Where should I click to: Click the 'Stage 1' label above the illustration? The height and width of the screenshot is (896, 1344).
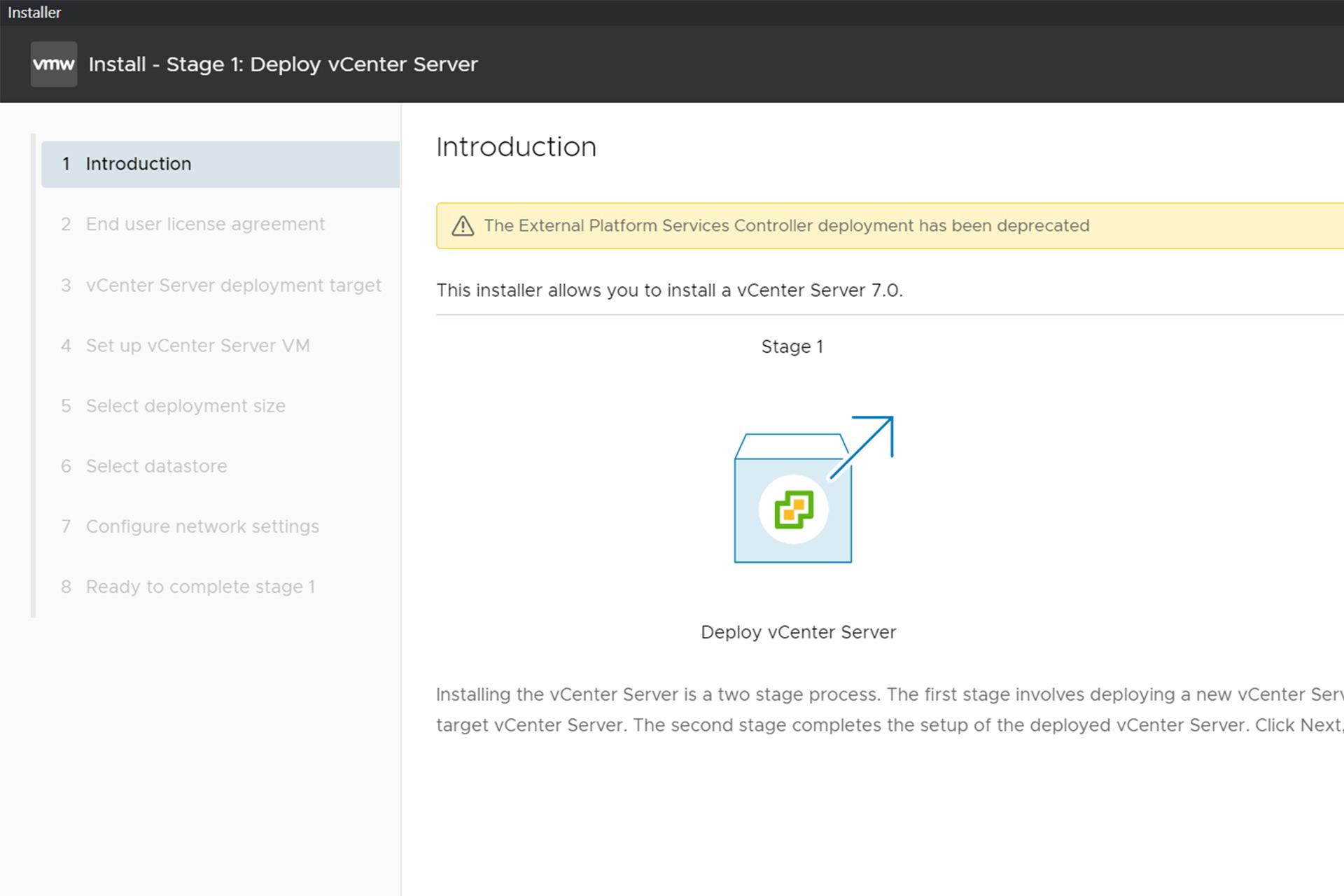(792, 346)
